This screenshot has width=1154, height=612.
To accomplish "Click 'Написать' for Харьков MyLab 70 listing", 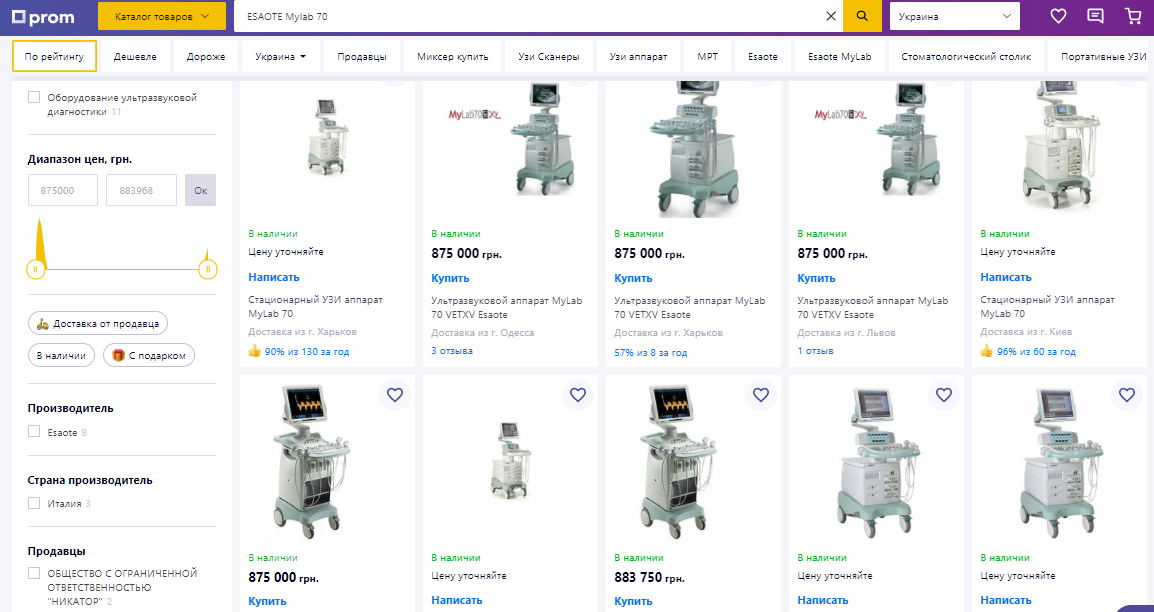I will [x=274, y=277].
